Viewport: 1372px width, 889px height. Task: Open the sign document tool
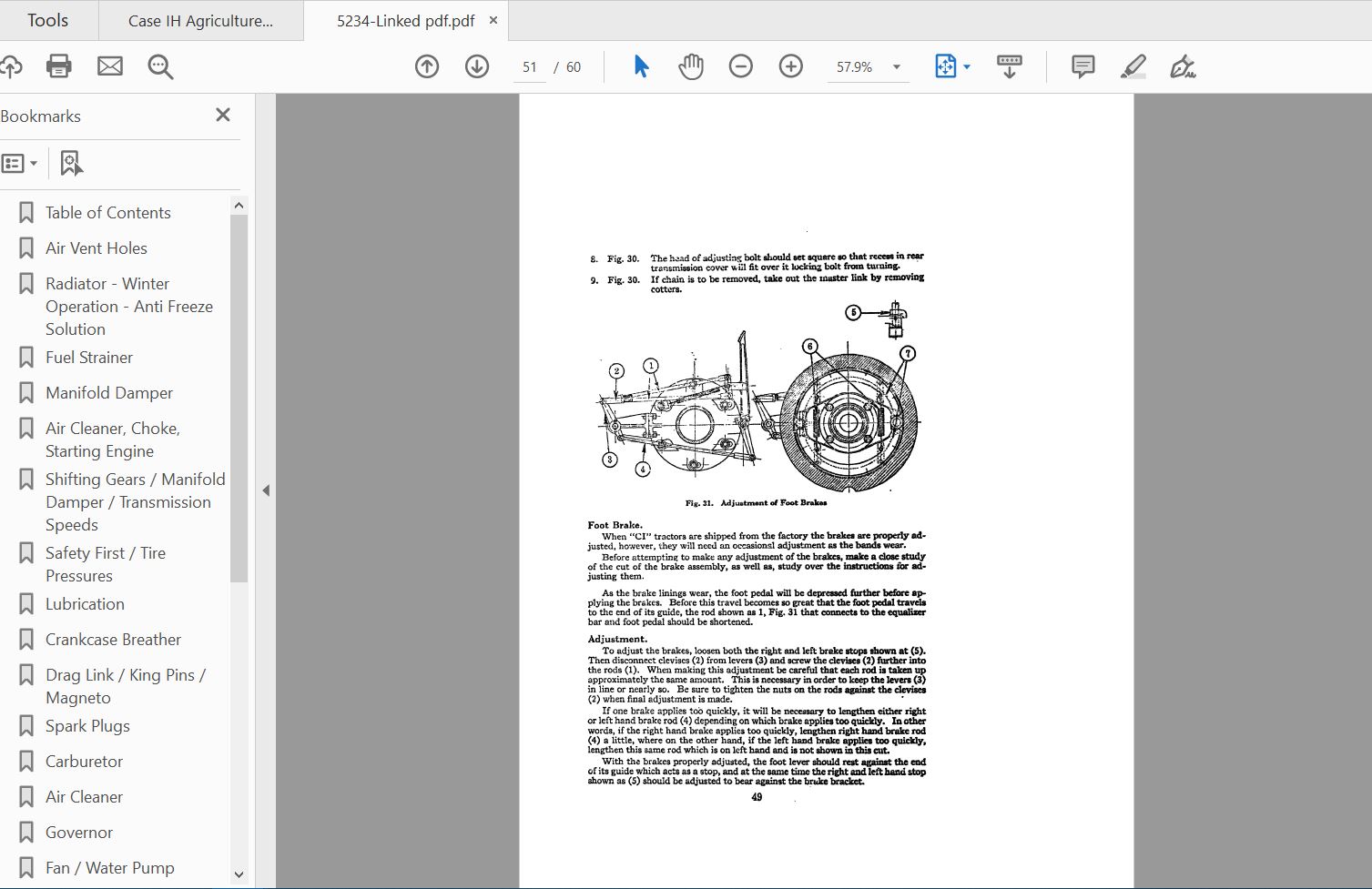(x=1183, y=66)
